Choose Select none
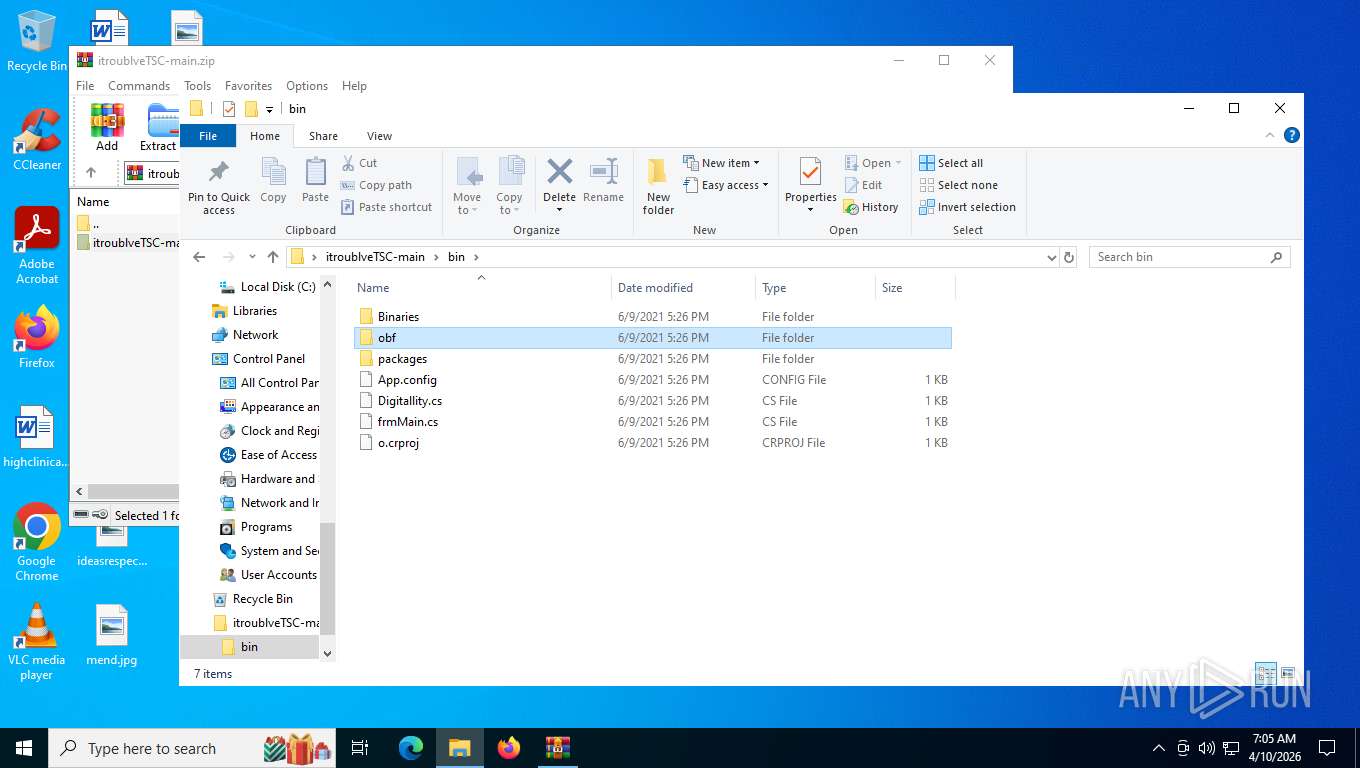The image size is (1360, 768). click(958, 185)
